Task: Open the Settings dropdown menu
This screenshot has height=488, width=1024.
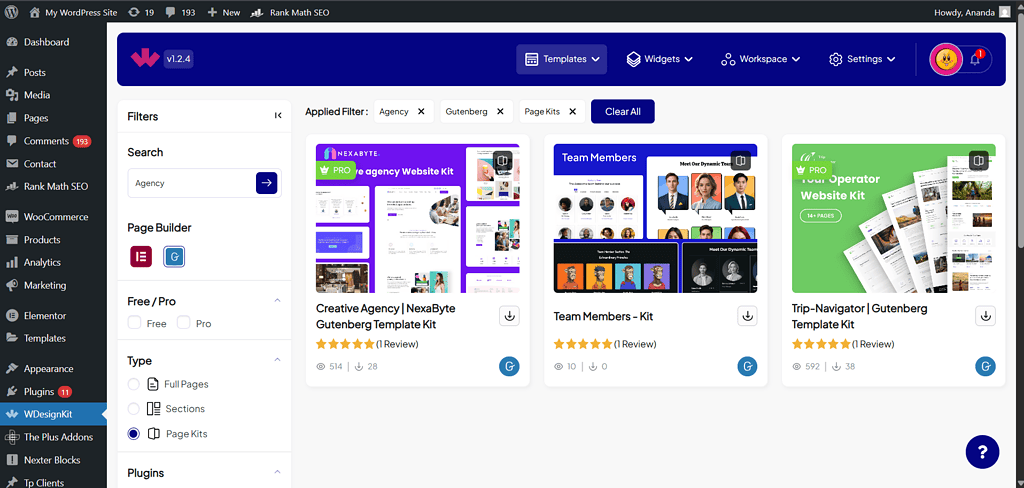Action: point(862,59)
